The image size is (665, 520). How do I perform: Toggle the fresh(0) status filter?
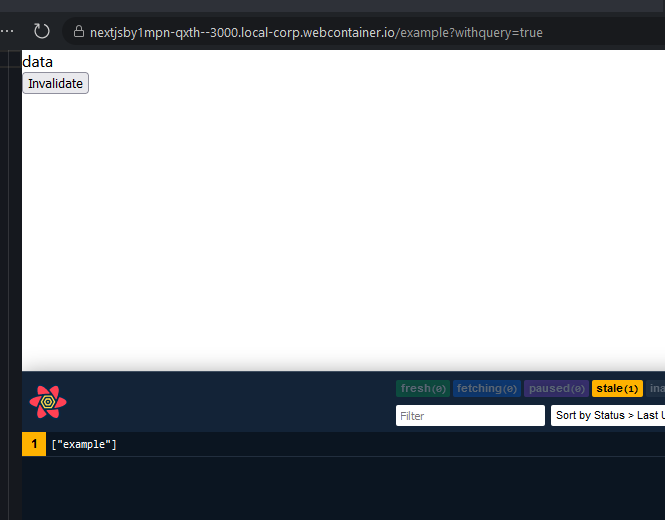[x=423, y=389]
